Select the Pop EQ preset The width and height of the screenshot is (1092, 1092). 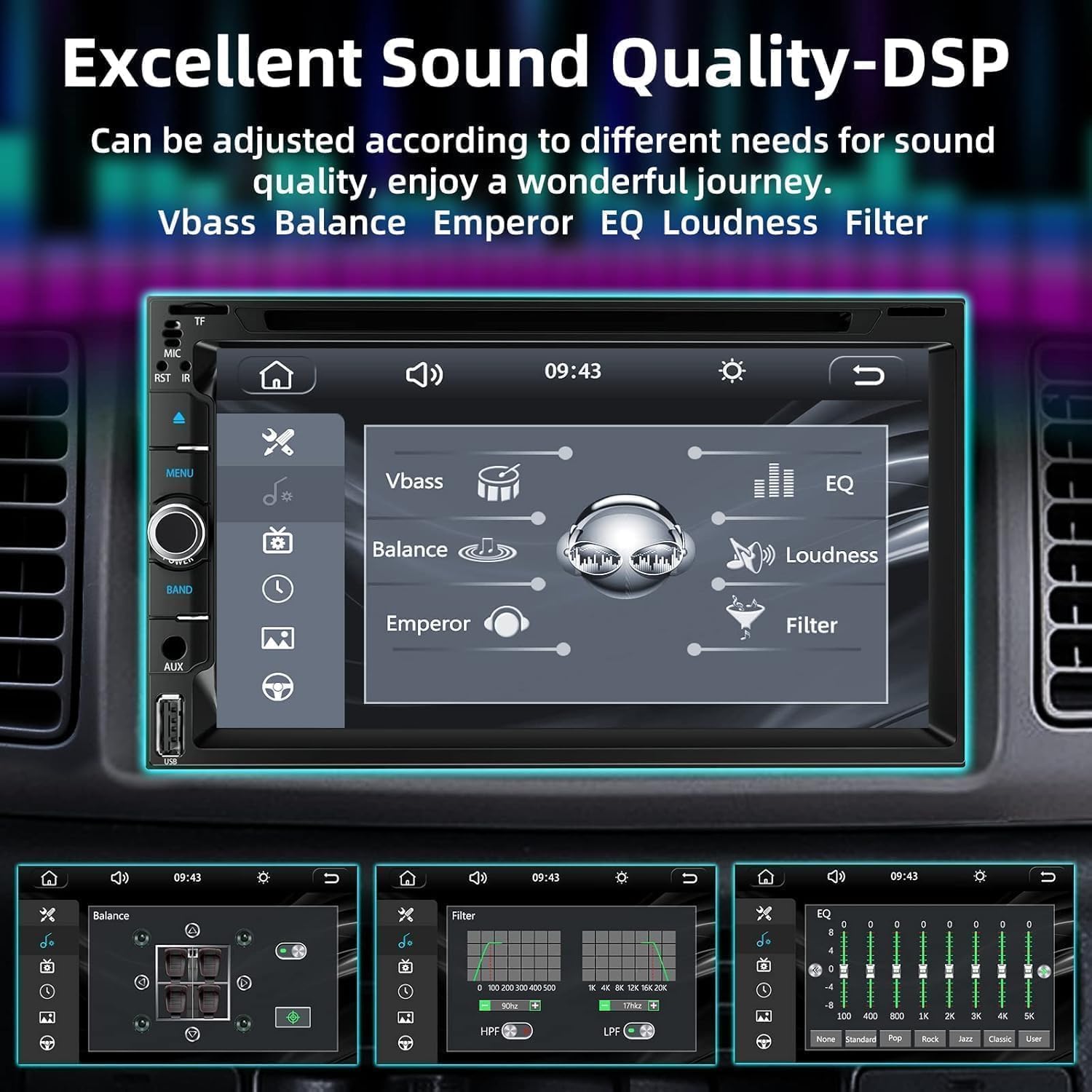(895, 1039)
